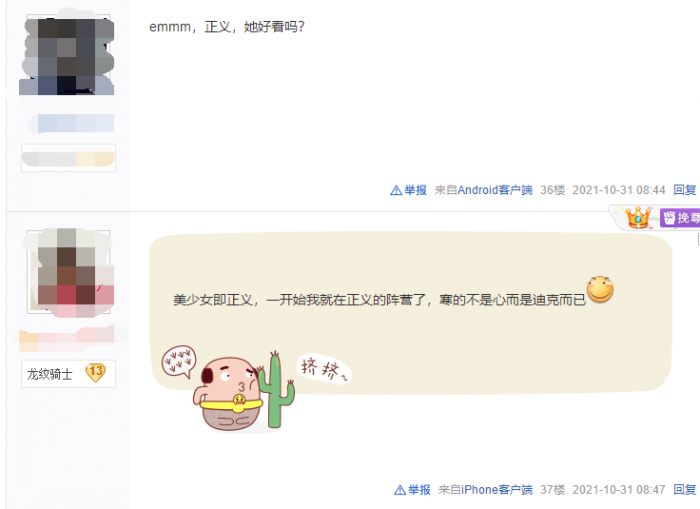This screenshot has height=509, width=700.
Task: Open the 来自Android客户端 link
Action: [483, 190]
